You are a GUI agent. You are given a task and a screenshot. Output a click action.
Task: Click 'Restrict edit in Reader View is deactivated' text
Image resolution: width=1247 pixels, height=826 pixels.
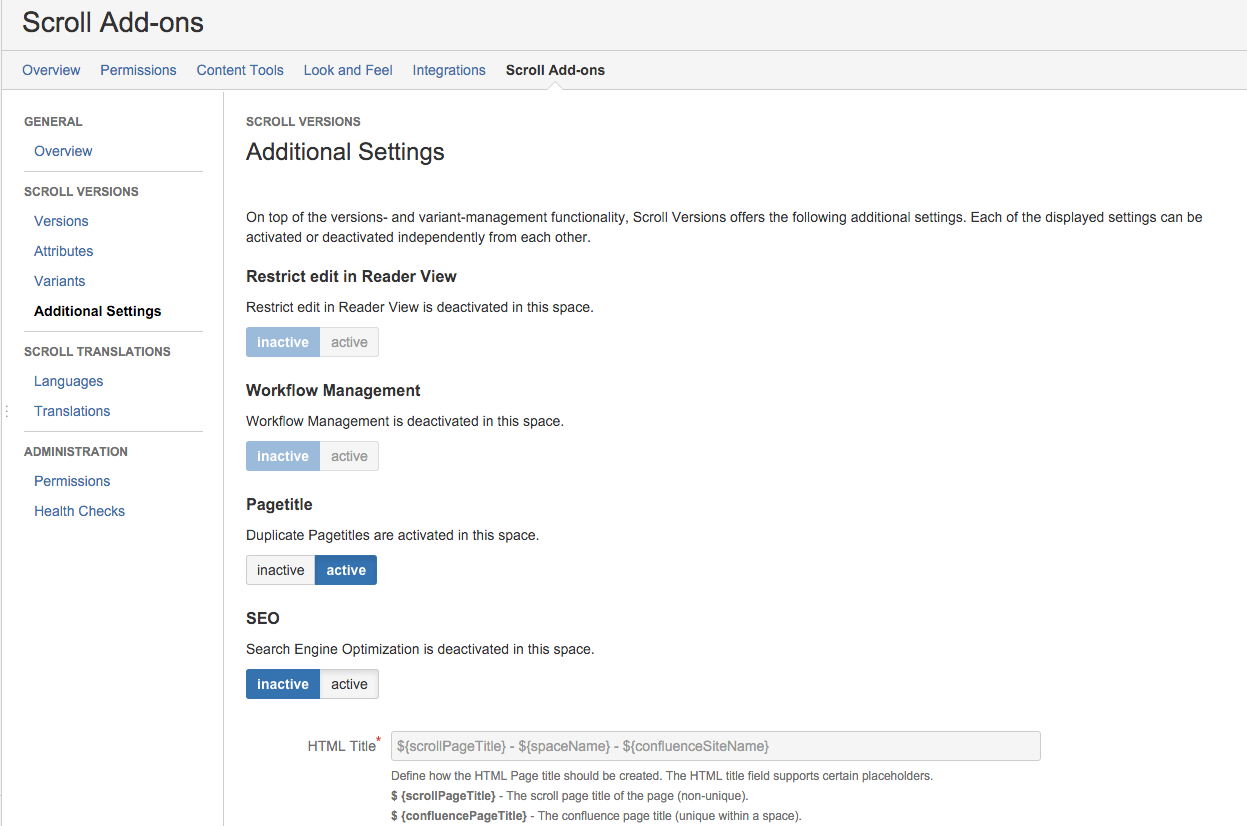click(420, 307)
